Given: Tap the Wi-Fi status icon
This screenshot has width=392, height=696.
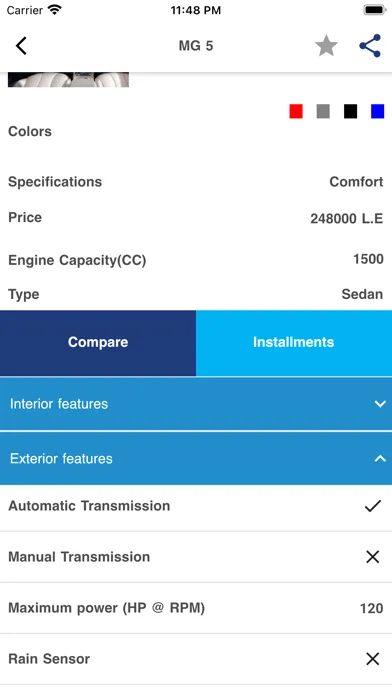Looking at the screenshot, I should pyautogui.click(x=55, y=10).
